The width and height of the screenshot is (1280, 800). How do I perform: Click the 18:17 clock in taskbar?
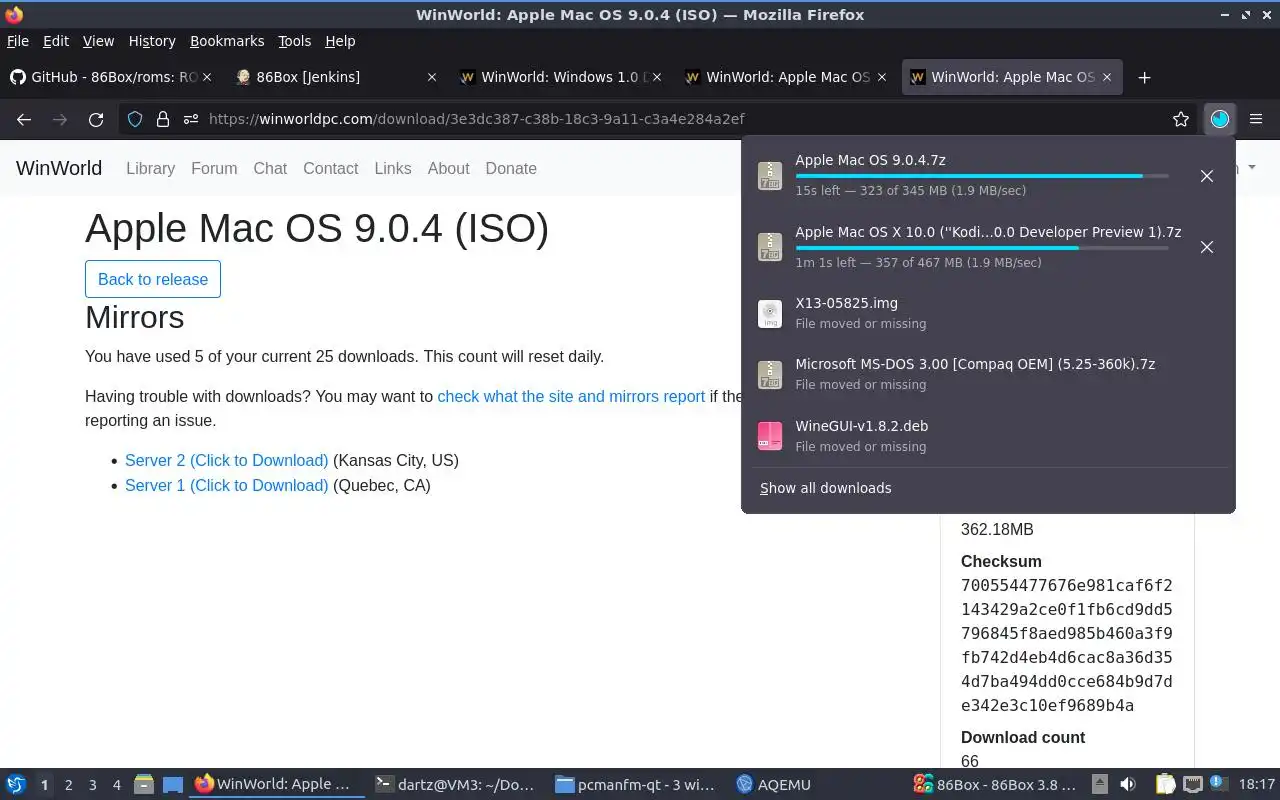coord(1257,785)
